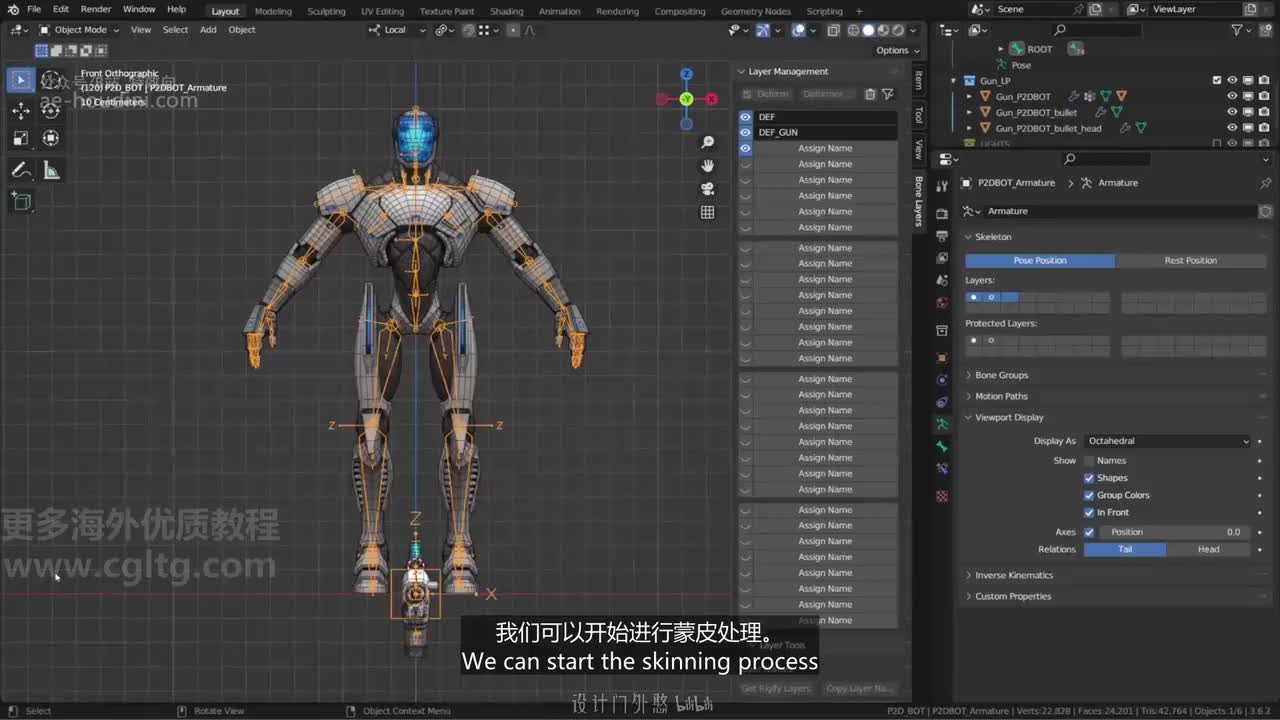Uncheck the In Front checkbox
Viewport: 1280px width, 720px height.
click(1089, 512)
